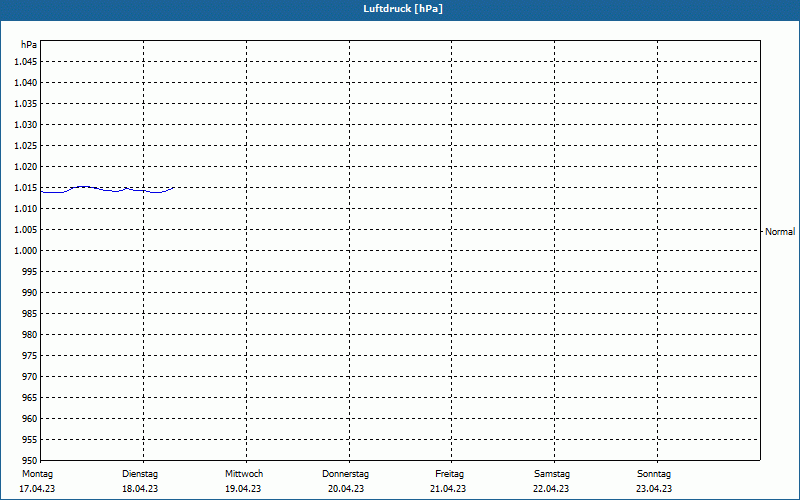Screen dimensions: 800x500
Task: Click the 1.045 axis value
Action: pos(26,62)
